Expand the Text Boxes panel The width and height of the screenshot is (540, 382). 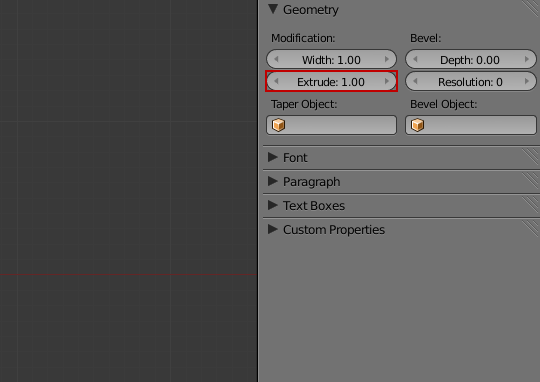point(273,205)
